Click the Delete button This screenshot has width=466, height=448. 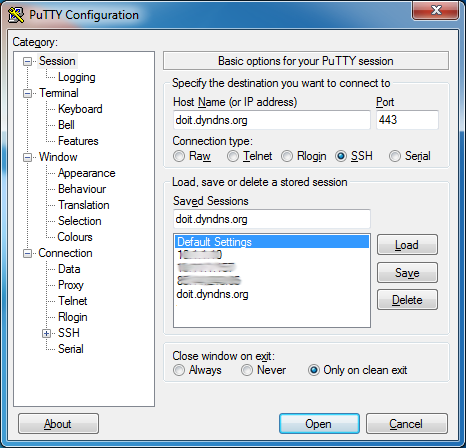coord(407,300)
